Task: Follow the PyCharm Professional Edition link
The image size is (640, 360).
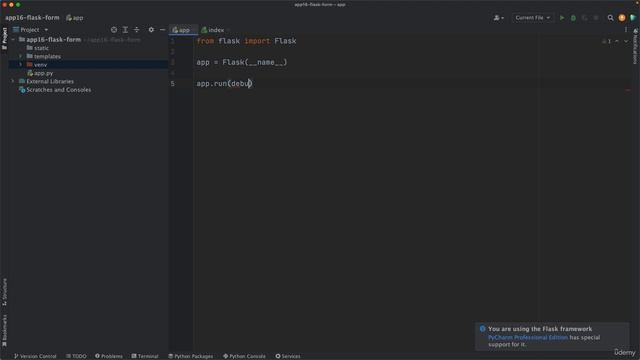Action: point(528,338)
